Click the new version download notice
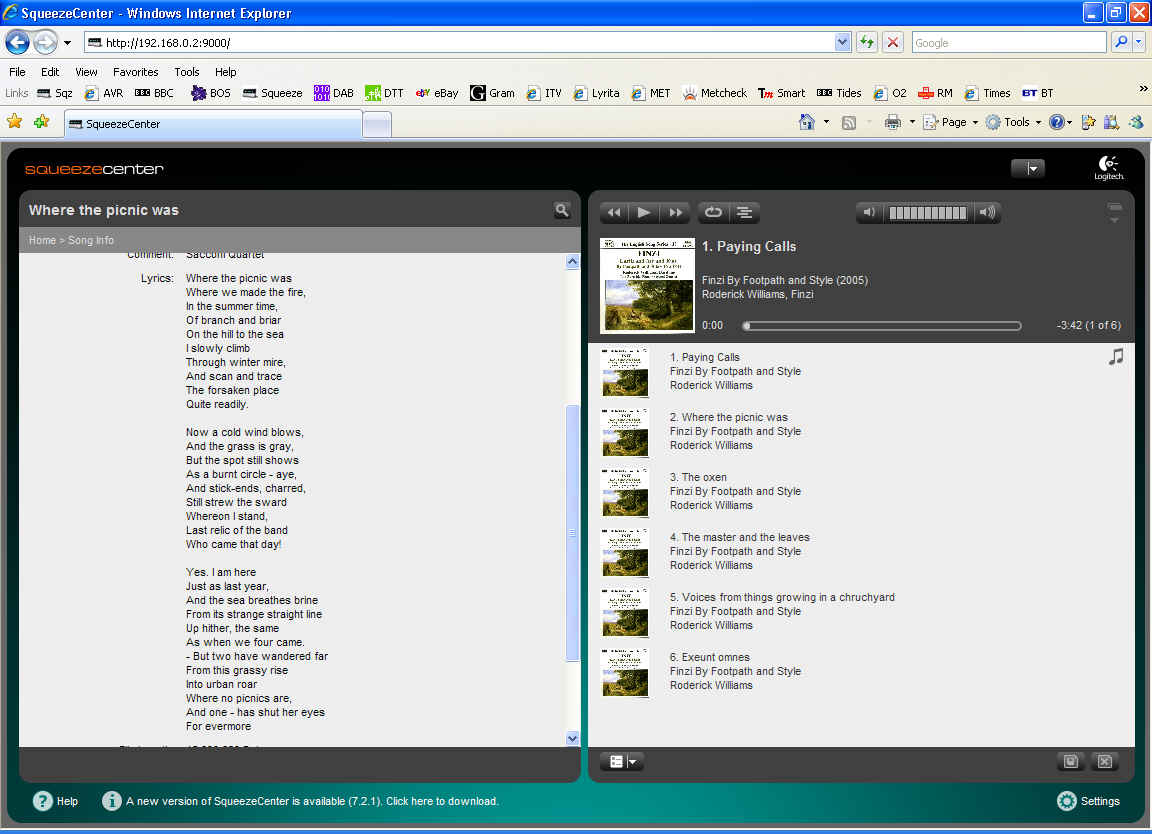1152x834 pixels. click(312, 801)
